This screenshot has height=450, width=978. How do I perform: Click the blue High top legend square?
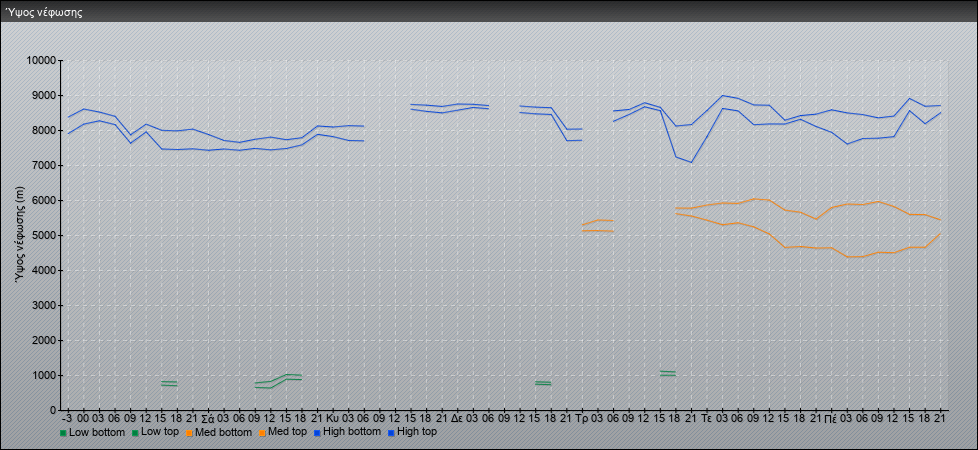(x=391, y=433)
